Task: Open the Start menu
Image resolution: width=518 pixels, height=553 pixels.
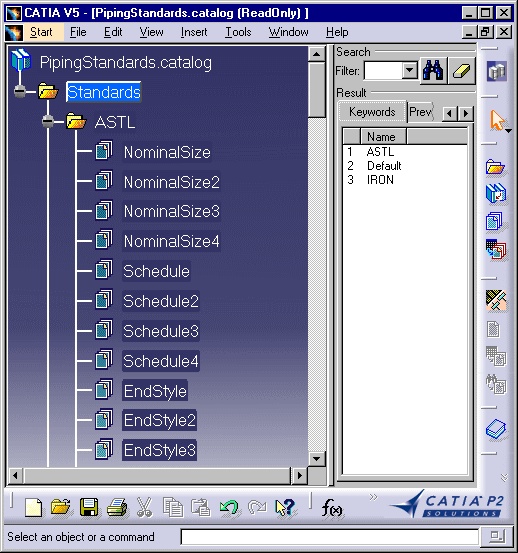Action: (x=41, y=32)
